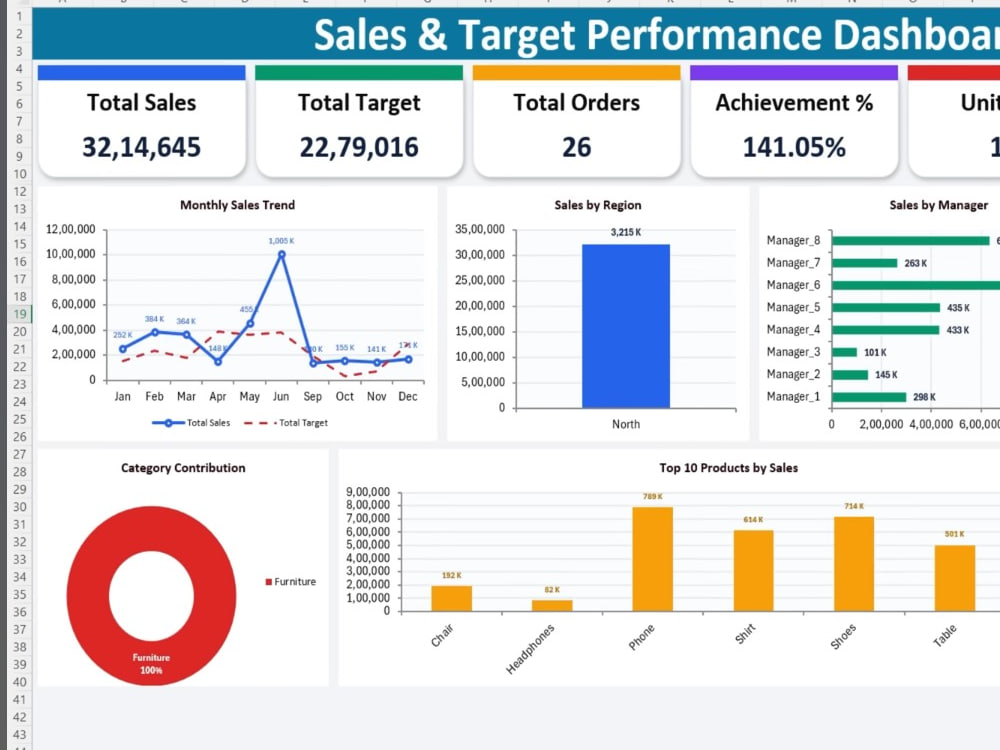This screenshot has height=750, width=1000.
Task: Select the 501 K data label
Action: pos(955,534)
